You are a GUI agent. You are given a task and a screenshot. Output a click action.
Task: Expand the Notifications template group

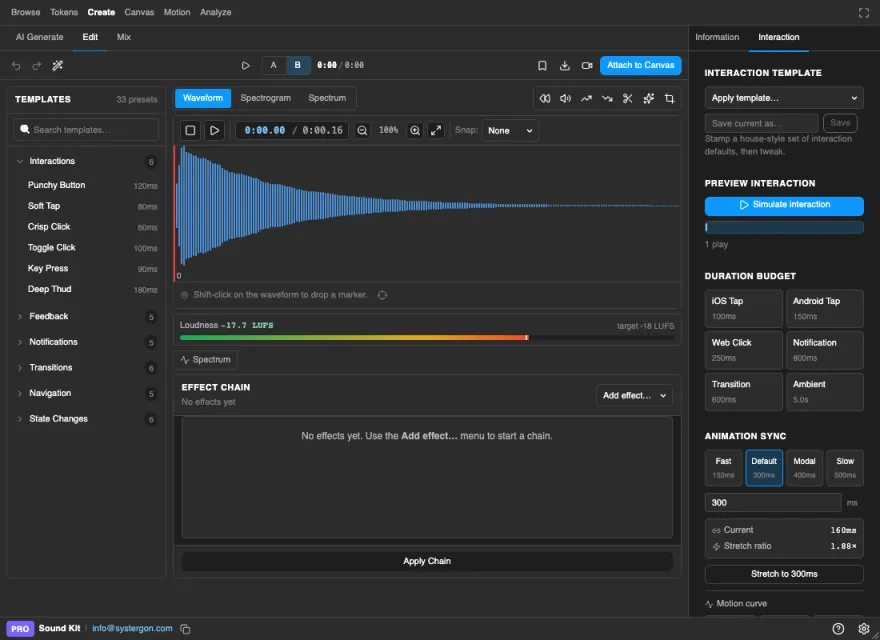click(86, 342)
